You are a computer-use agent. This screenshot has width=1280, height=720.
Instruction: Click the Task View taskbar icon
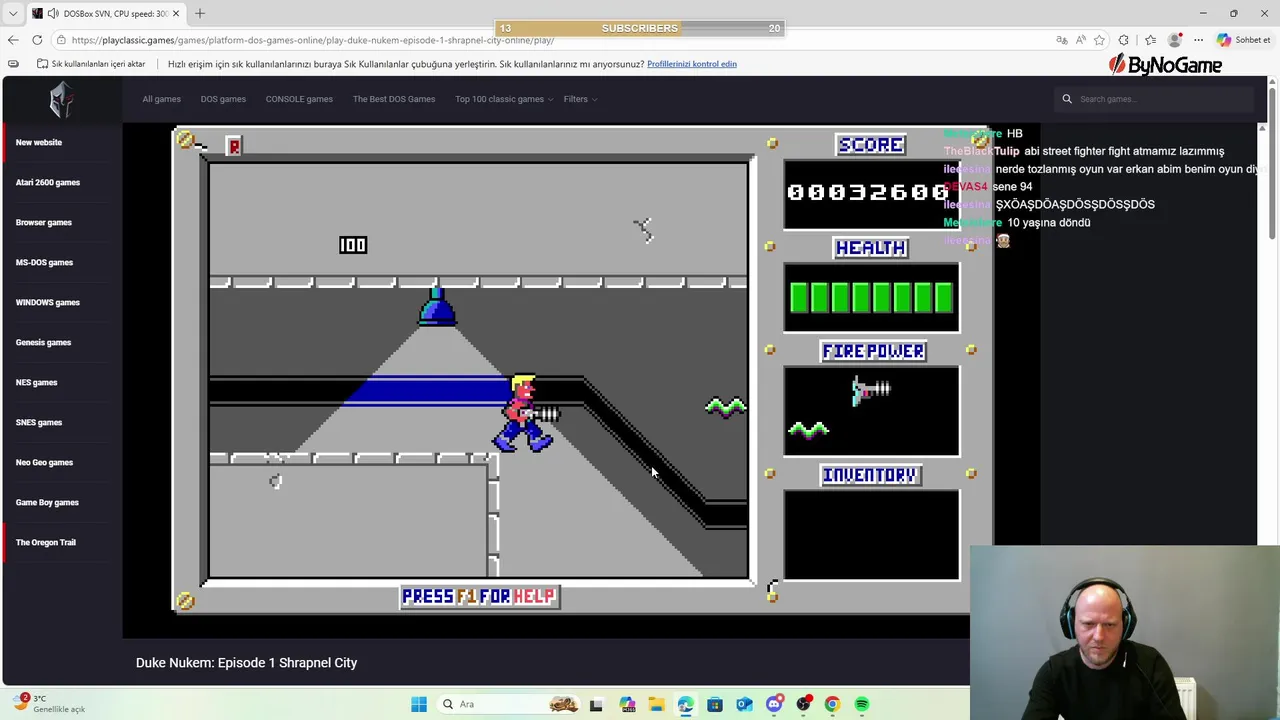click(596, 704)
